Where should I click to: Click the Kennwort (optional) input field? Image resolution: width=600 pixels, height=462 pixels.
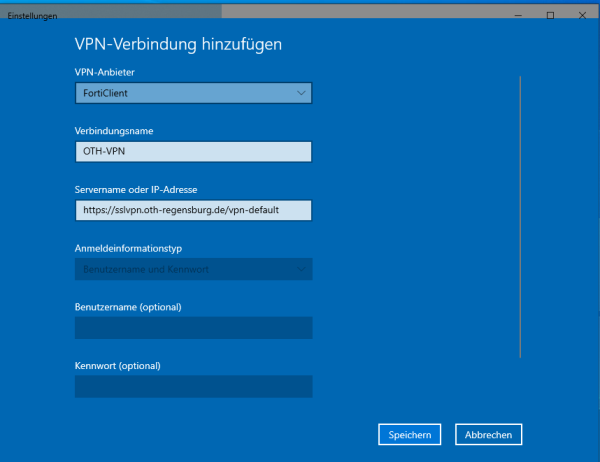(x=193, y=386)
